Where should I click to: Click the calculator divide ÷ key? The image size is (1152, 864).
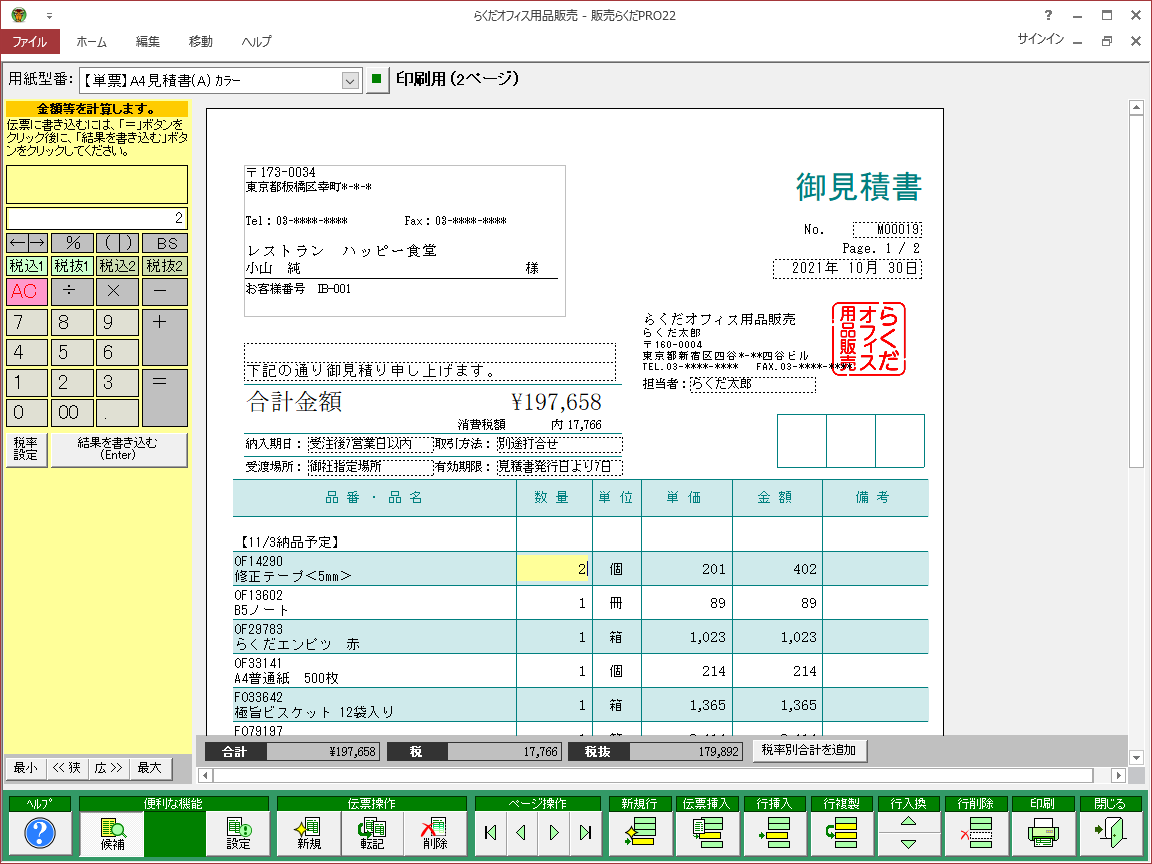point(73,292)
